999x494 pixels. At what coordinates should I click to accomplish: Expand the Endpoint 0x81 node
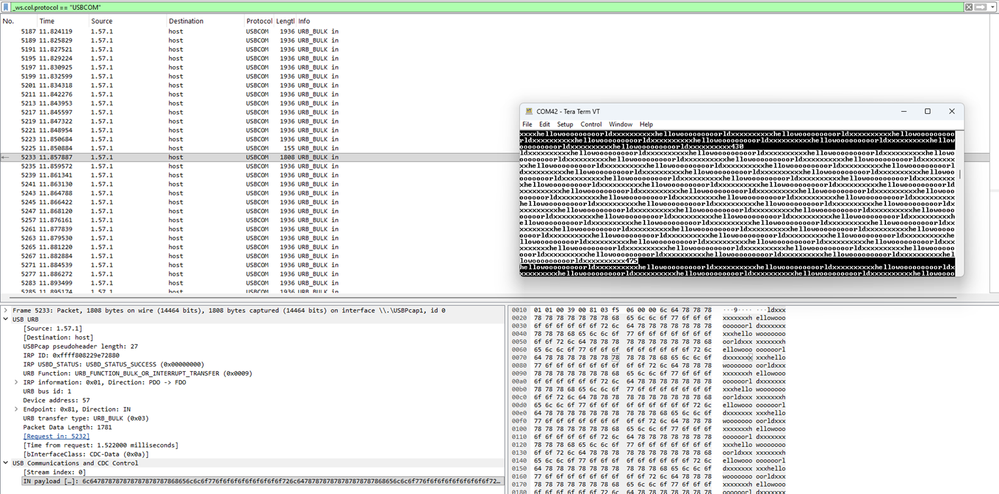pos(17,409)
